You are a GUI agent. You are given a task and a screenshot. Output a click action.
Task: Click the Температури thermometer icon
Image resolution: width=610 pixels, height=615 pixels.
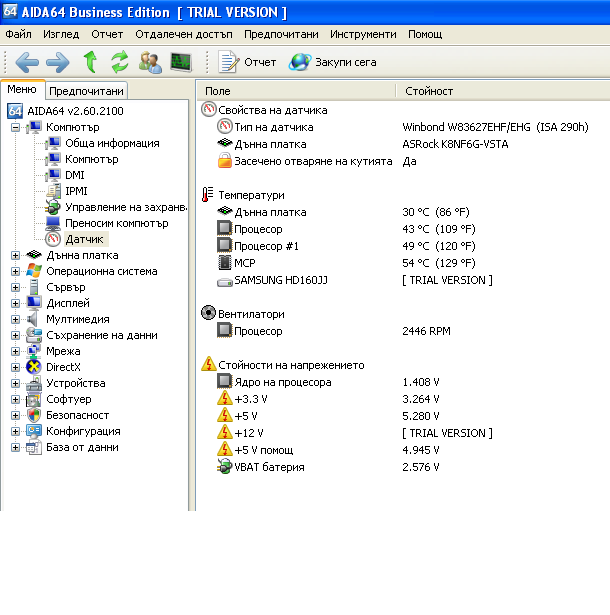click(x=208, y=195)
